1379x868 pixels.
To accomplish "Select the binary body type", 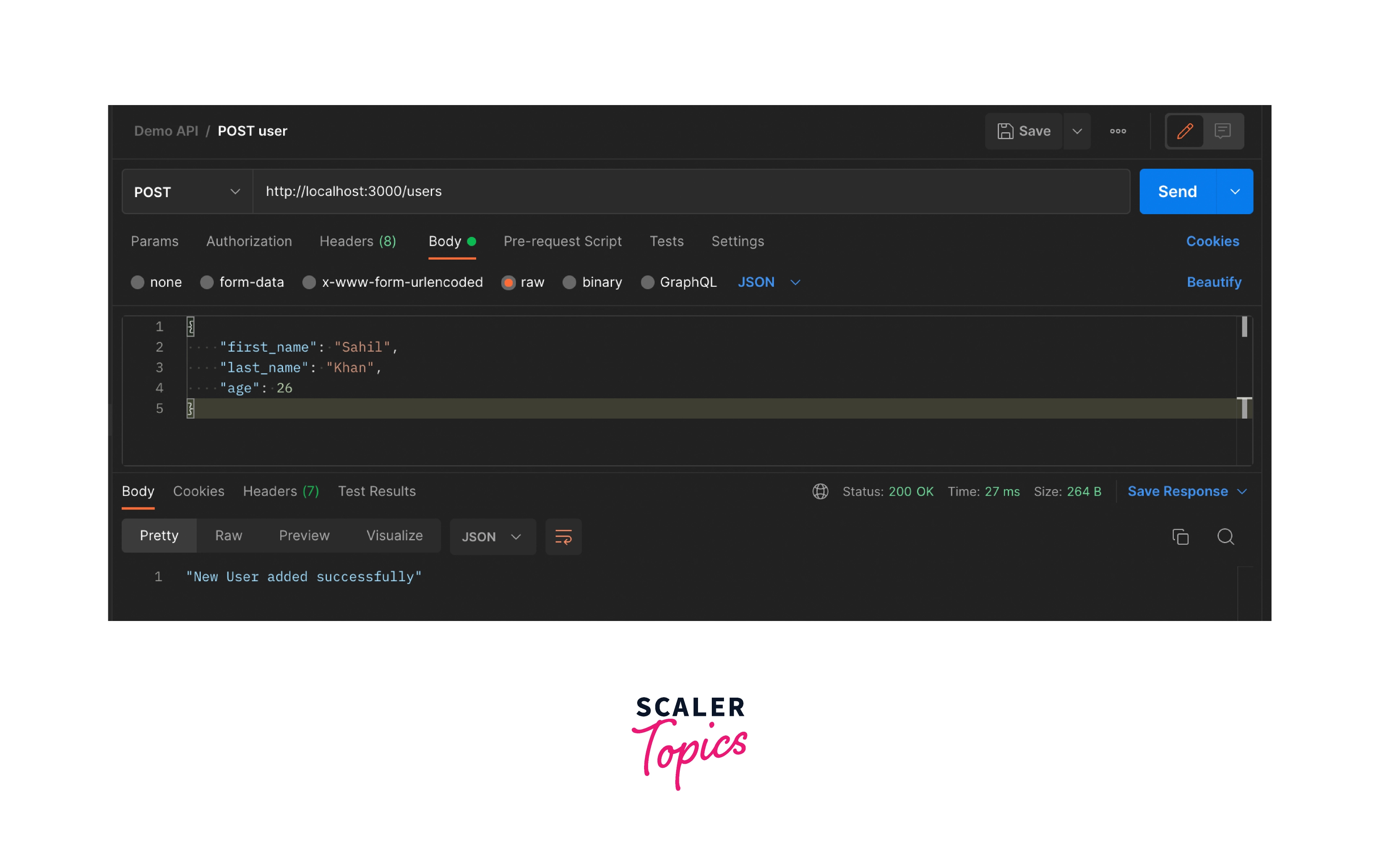I will (x=569, y=282).
